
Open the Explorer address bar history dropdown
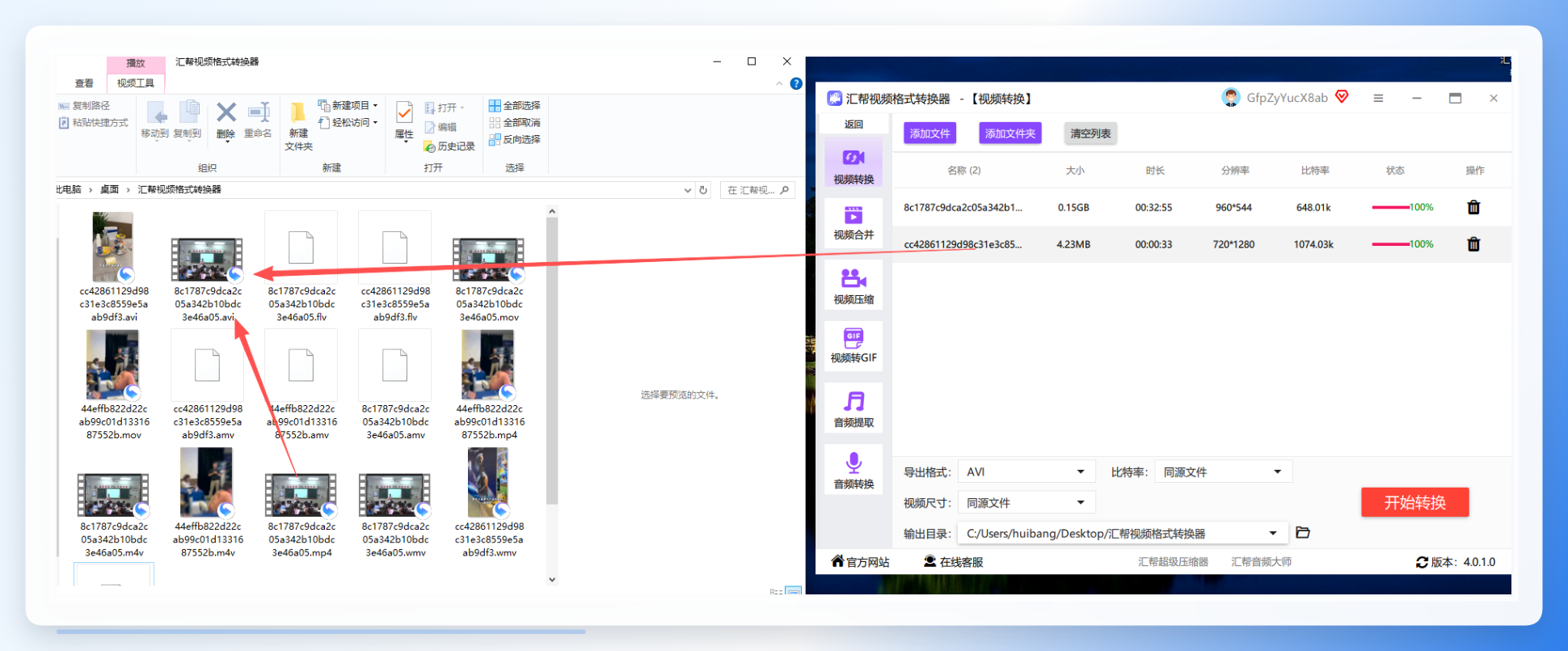tap(688, 190)
